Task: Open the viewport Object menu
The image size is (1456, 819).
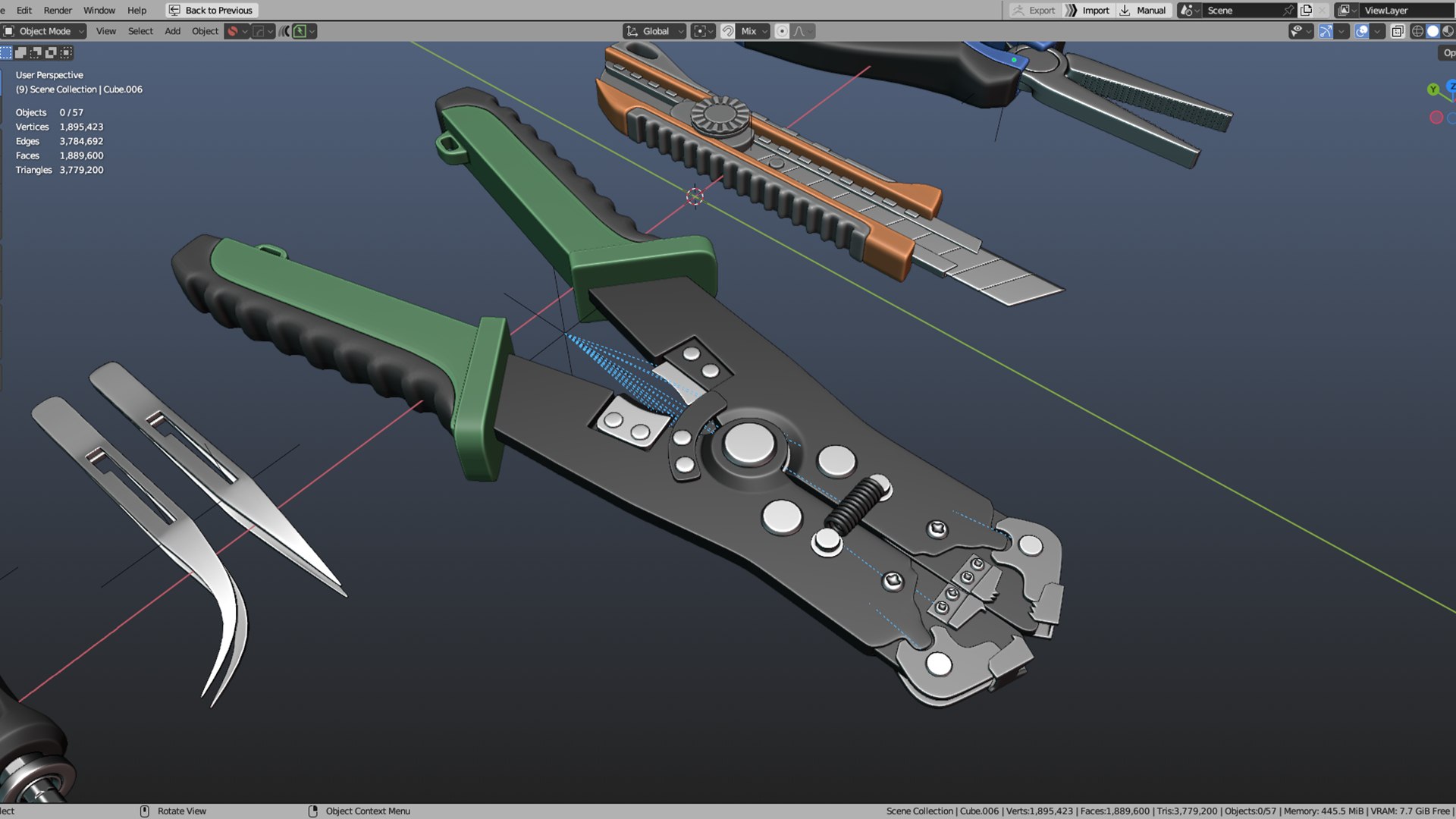Action: pyautogui.click(x=205, y=31)
